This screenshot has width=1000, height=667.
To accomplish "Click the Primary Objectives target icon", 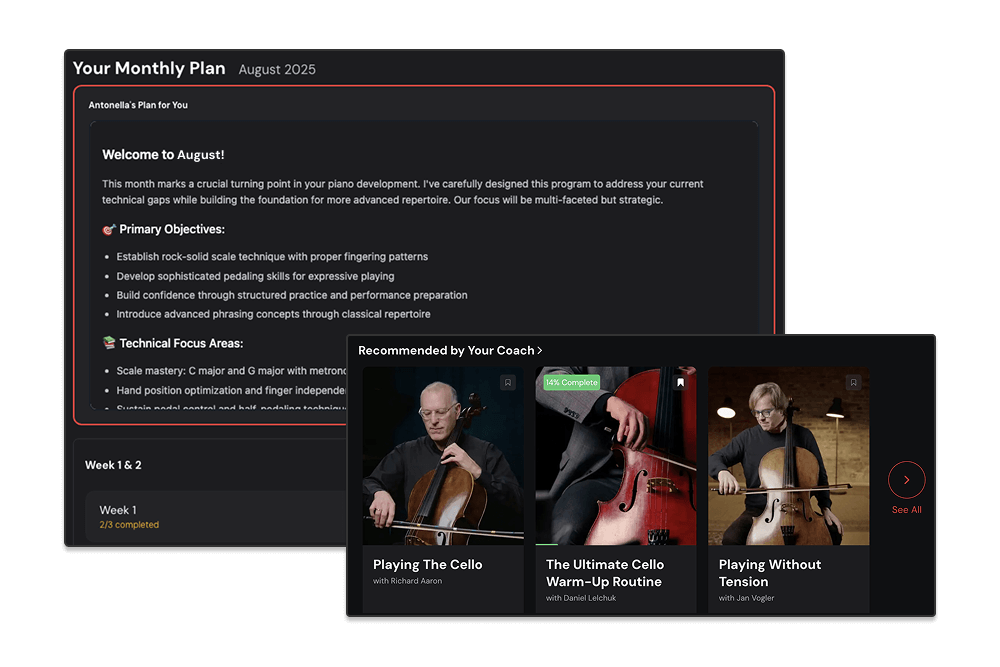I will (109, 230).
